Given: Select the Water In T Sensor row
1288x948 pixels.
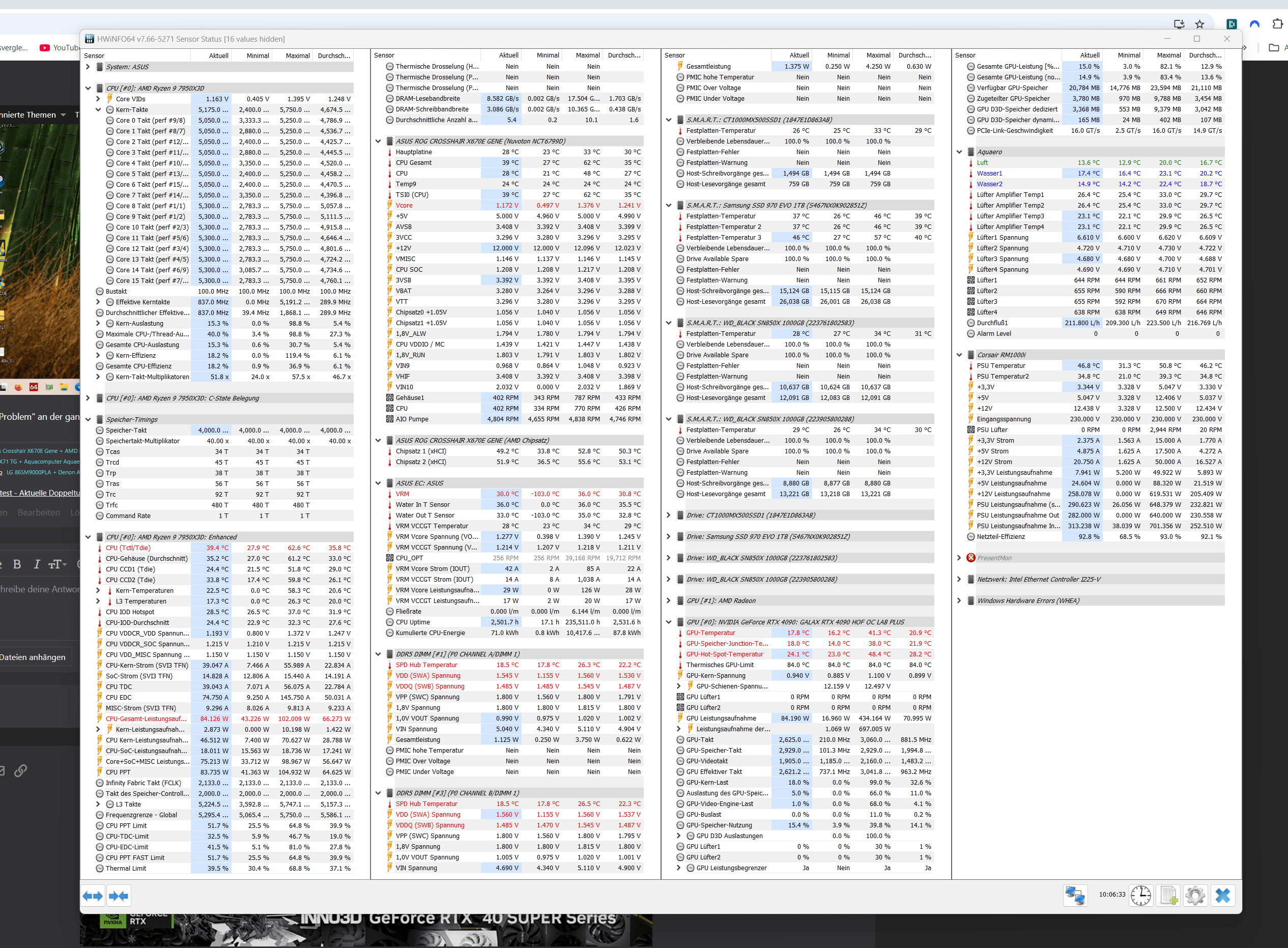Looking at the screenshot, I should pos(514,504).
